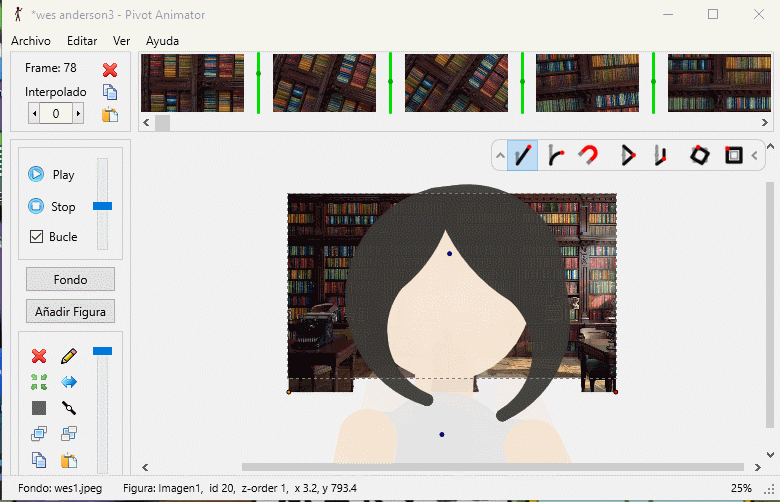Open the Ver menu

click(x=121, y=41)
